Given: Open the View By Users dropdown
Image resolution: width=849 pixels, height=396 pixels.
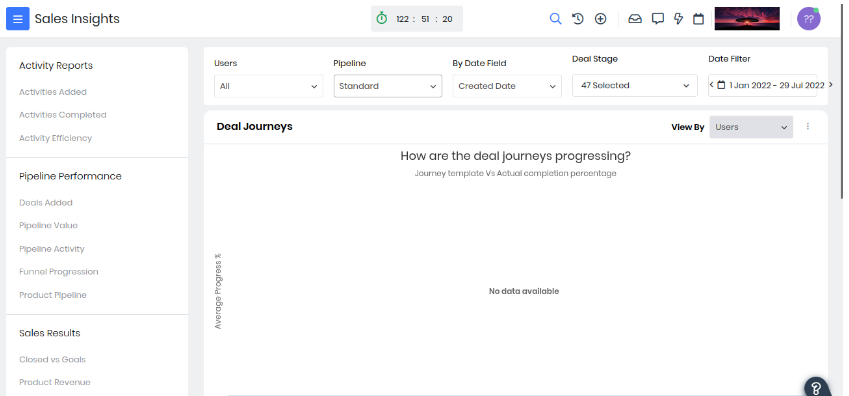Looking at the screenshot, I should click(x=751, y=127).
